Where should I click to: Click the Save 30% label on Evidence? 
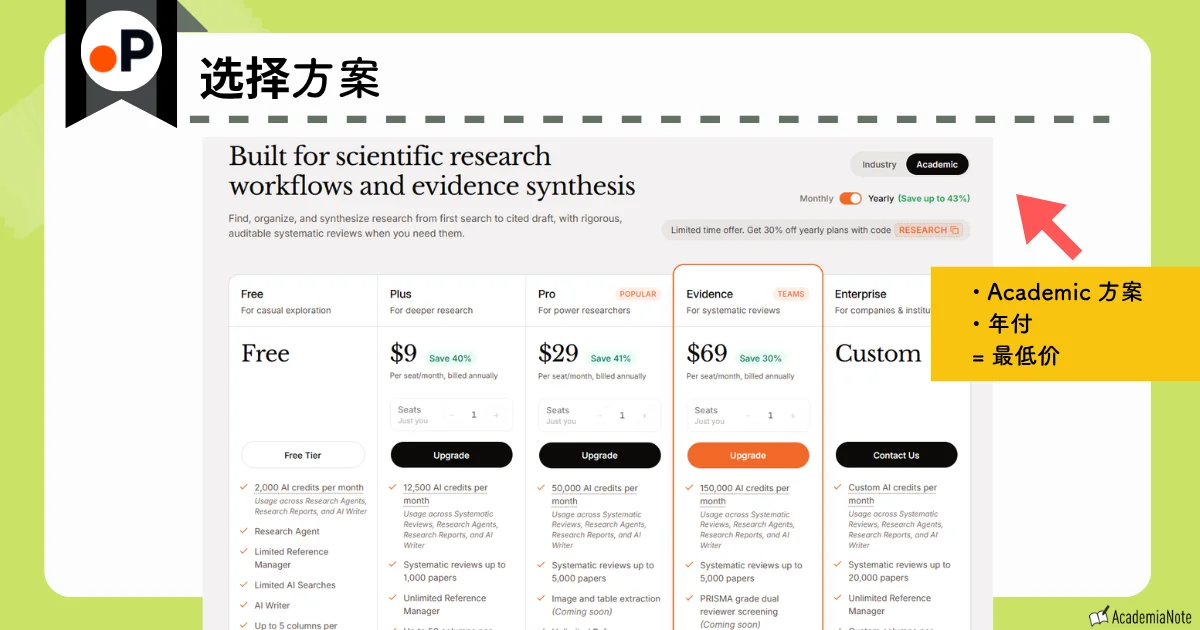[761, 358]
